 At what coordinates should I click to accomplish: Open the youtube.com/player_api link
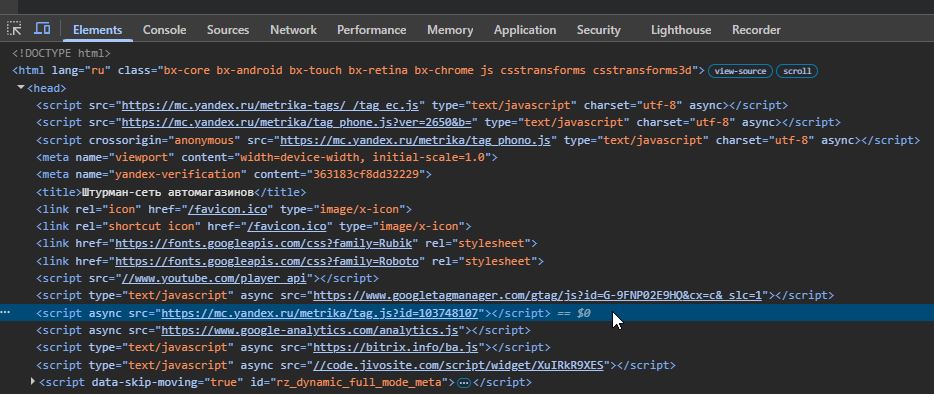(x=214, y=278)
